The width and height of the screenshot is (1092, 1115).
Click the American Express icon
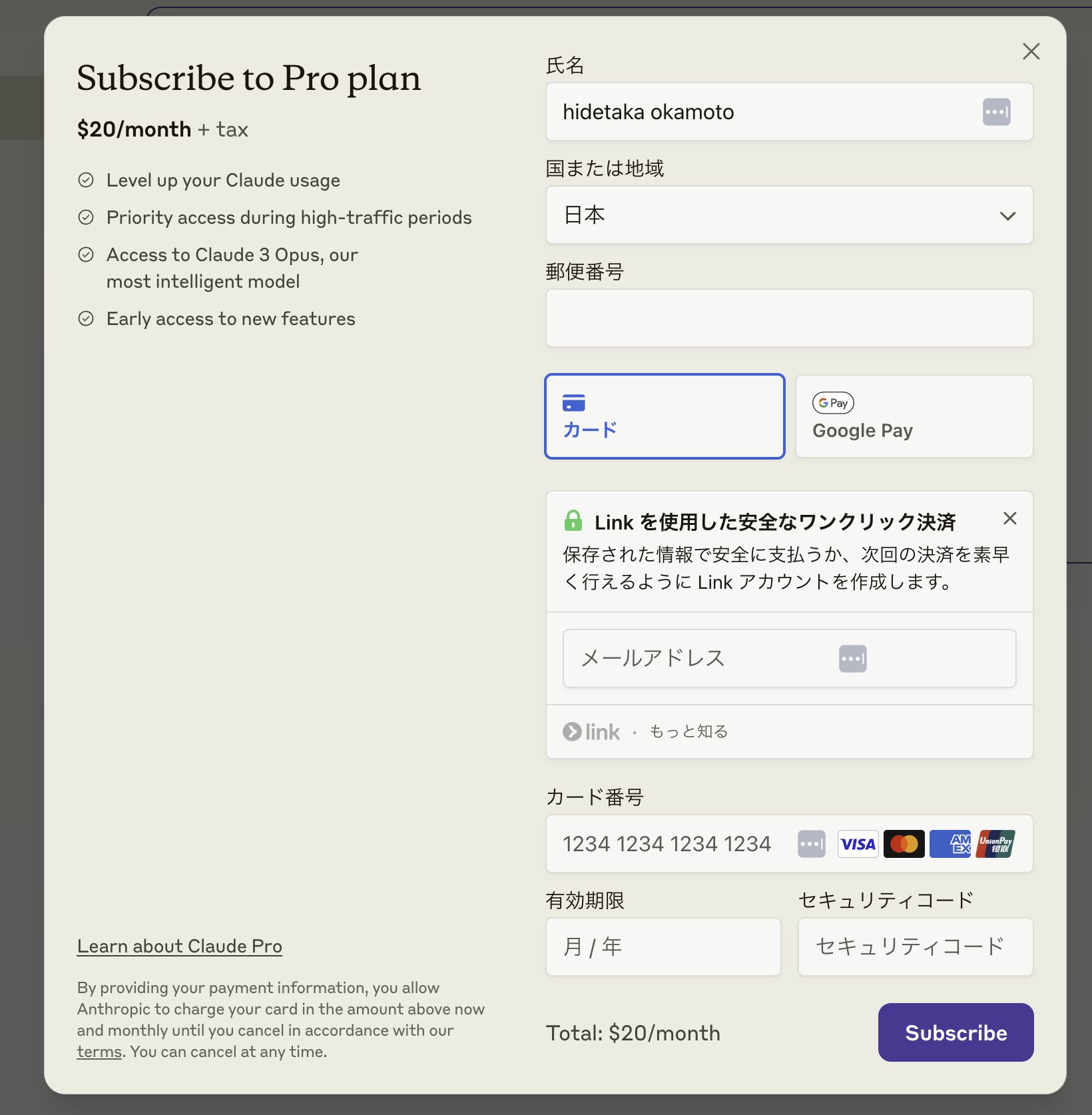point(950,844)
